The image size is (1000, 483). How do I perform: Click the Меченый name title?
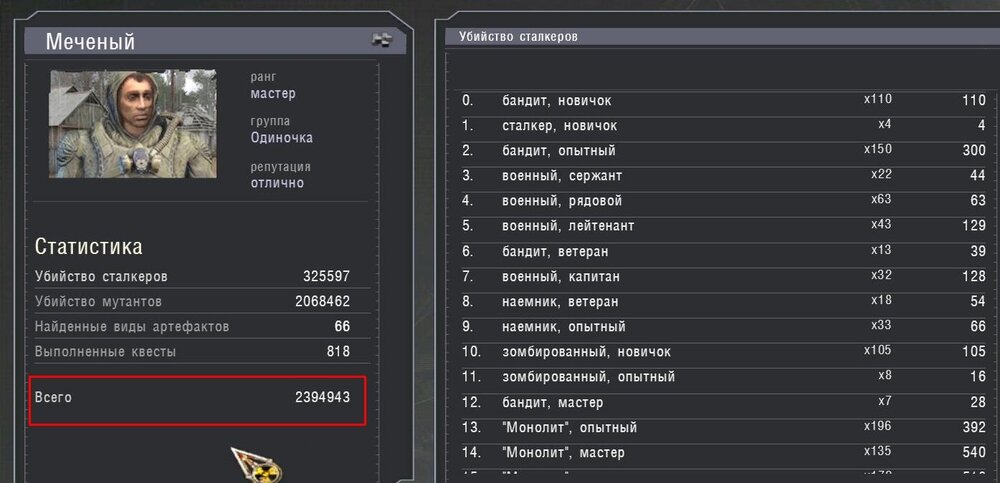91,42
